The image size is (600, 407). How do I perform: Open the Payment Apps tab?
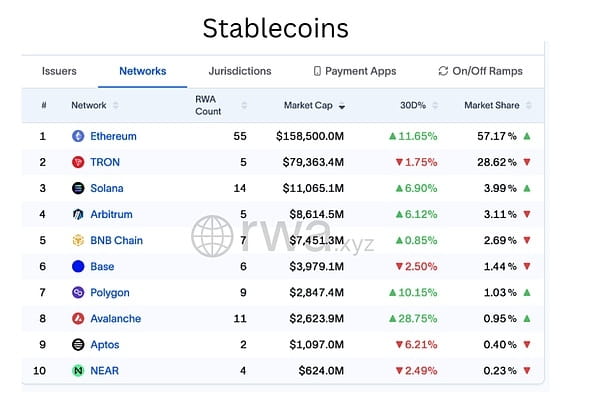(x=355, y=71)
